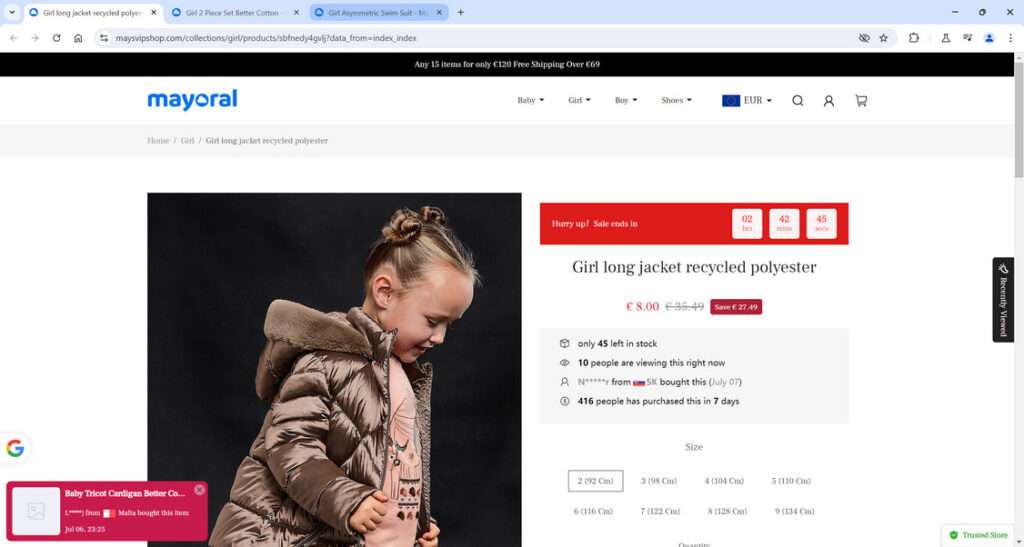Viewport: 1024px width, 547px height.
Task: Go to Home breadcrumb link
Action: pyautogui.click(x=158, y=140)
